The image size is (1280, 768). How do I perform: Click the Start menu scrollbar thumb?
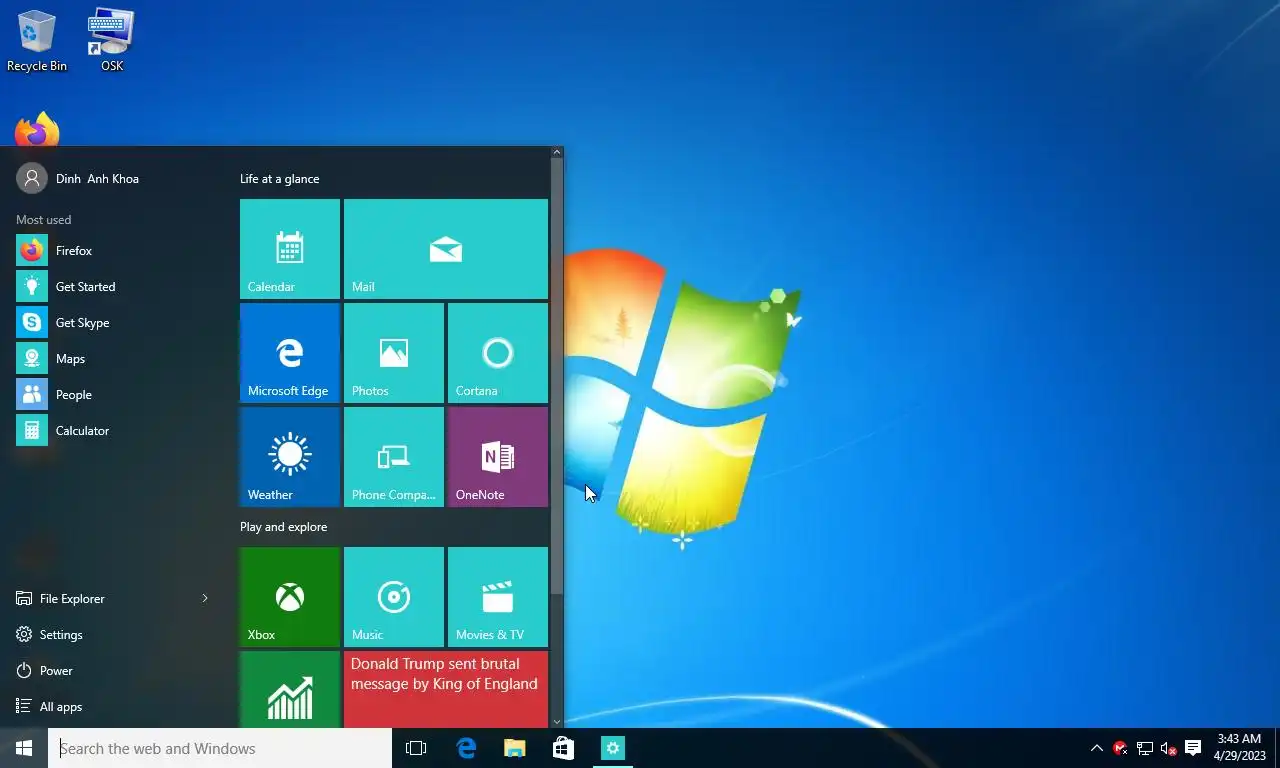(x=557, y=377)
